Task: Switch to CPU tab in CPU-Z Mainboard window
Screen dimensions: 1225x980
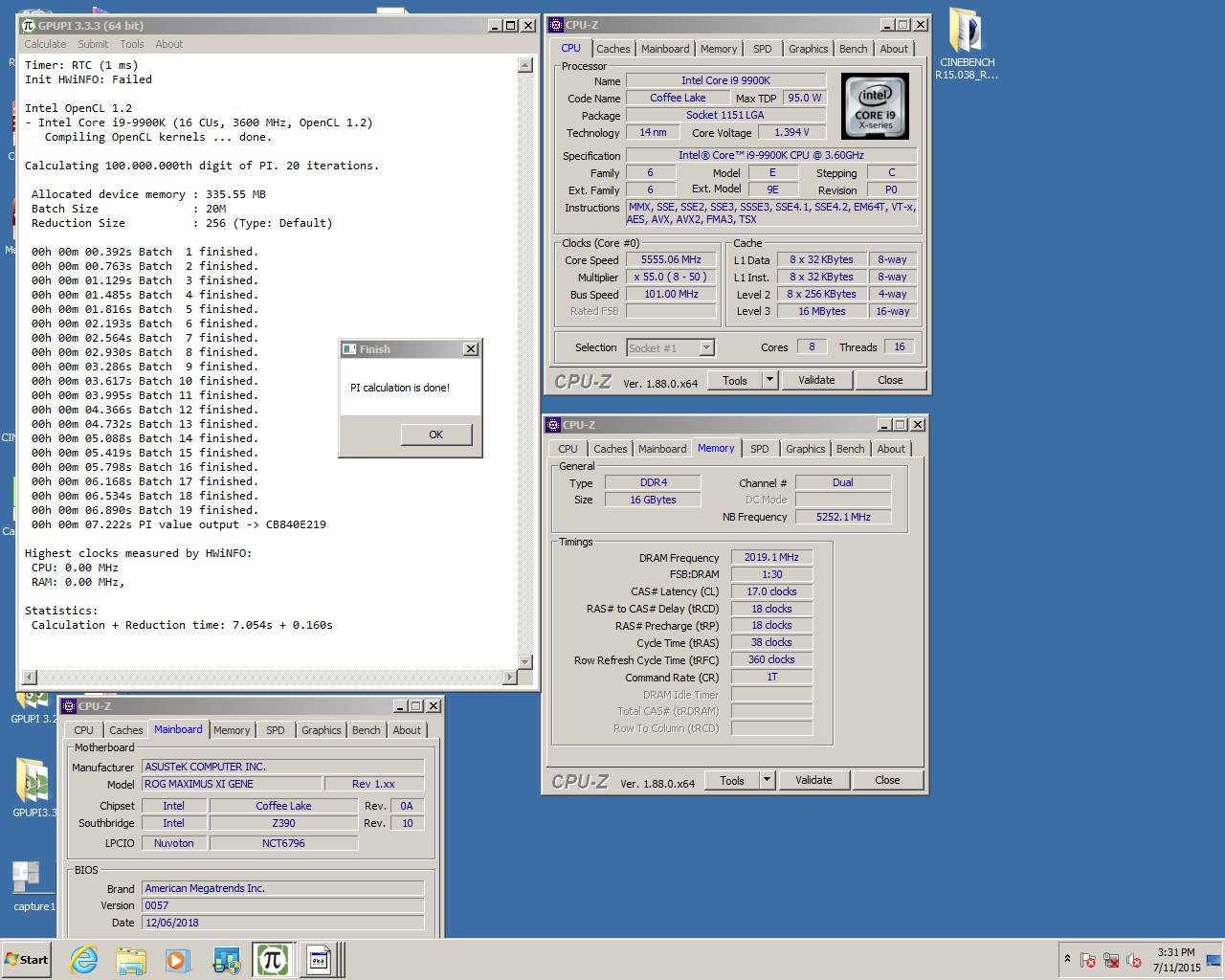Action: [84, 730]
